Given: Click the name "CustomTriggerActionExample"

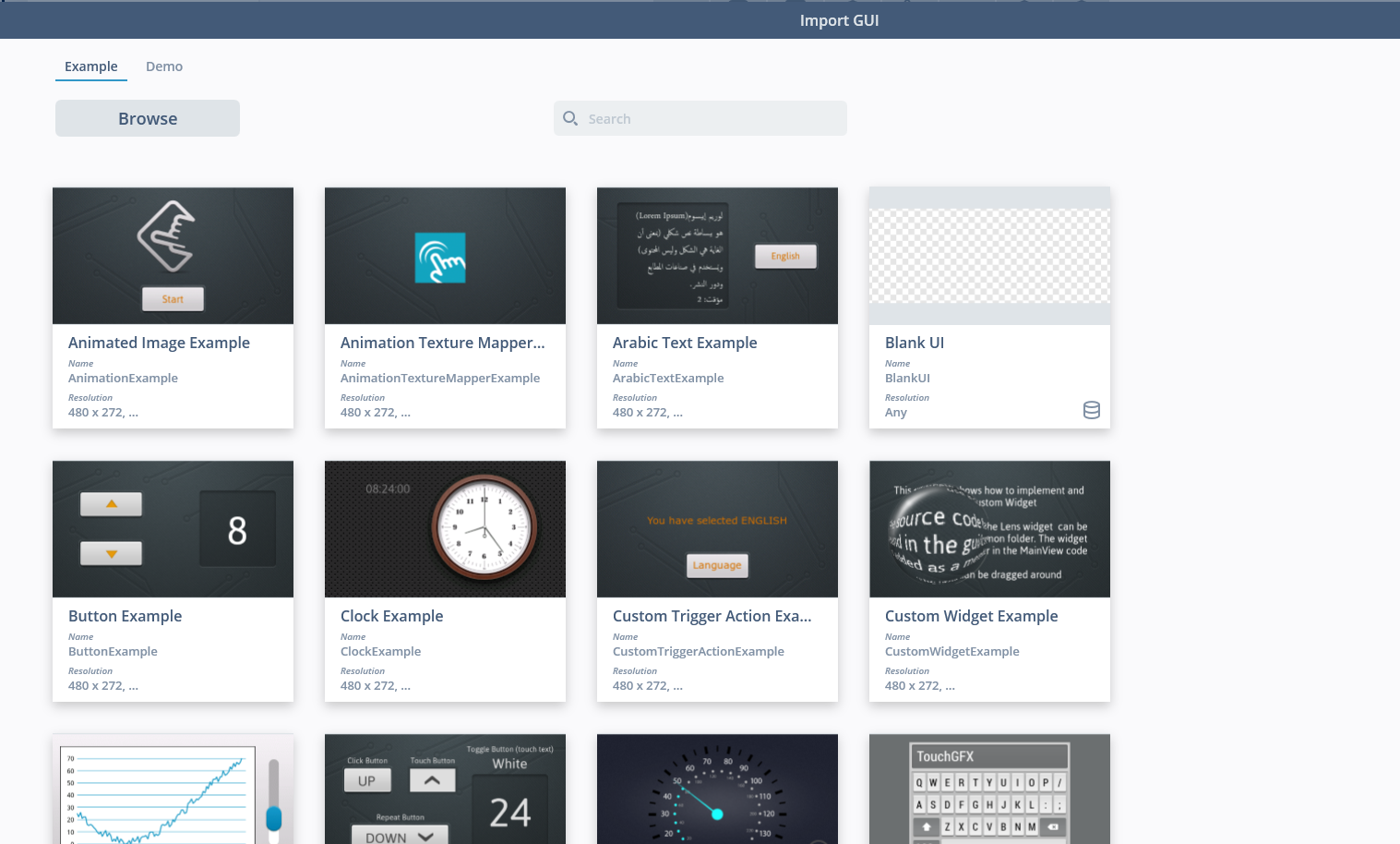Looking at the screenshot, I should [699, 651].
